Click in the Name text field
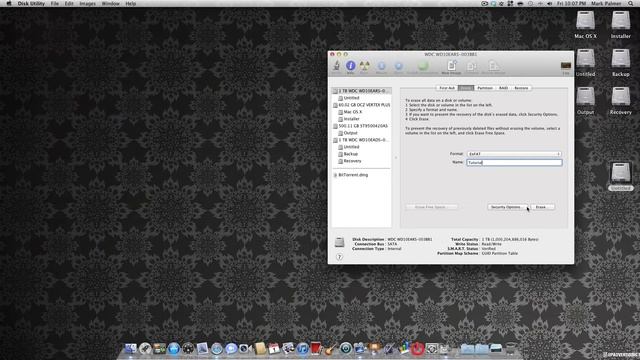640x360 pixels. (514, 162)
